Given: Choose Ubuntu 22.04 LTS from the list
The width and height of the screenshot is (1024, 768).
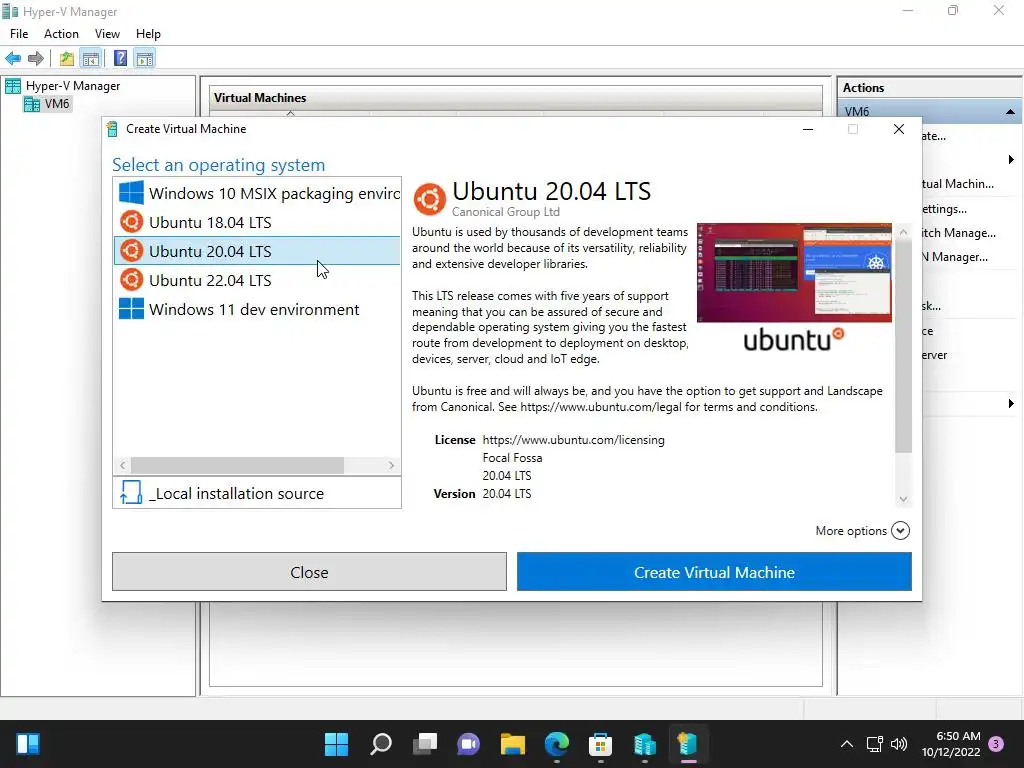Looking at the screenshot, I should 257,280.
